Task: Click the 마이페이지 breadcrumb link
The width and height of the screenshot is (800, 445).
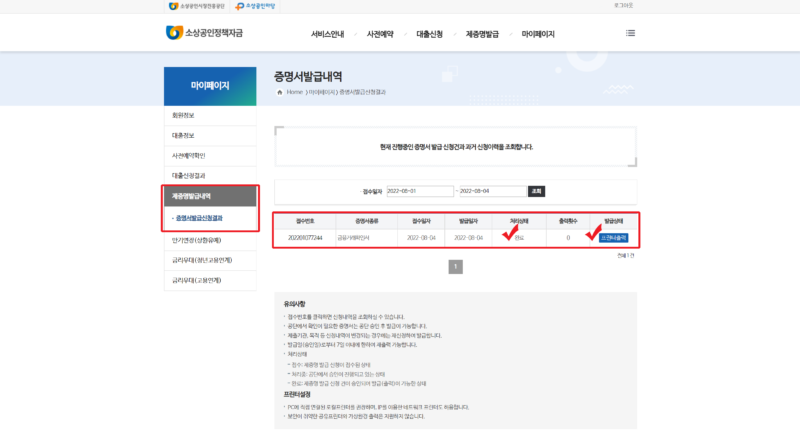Action: (x=321, y=92)
